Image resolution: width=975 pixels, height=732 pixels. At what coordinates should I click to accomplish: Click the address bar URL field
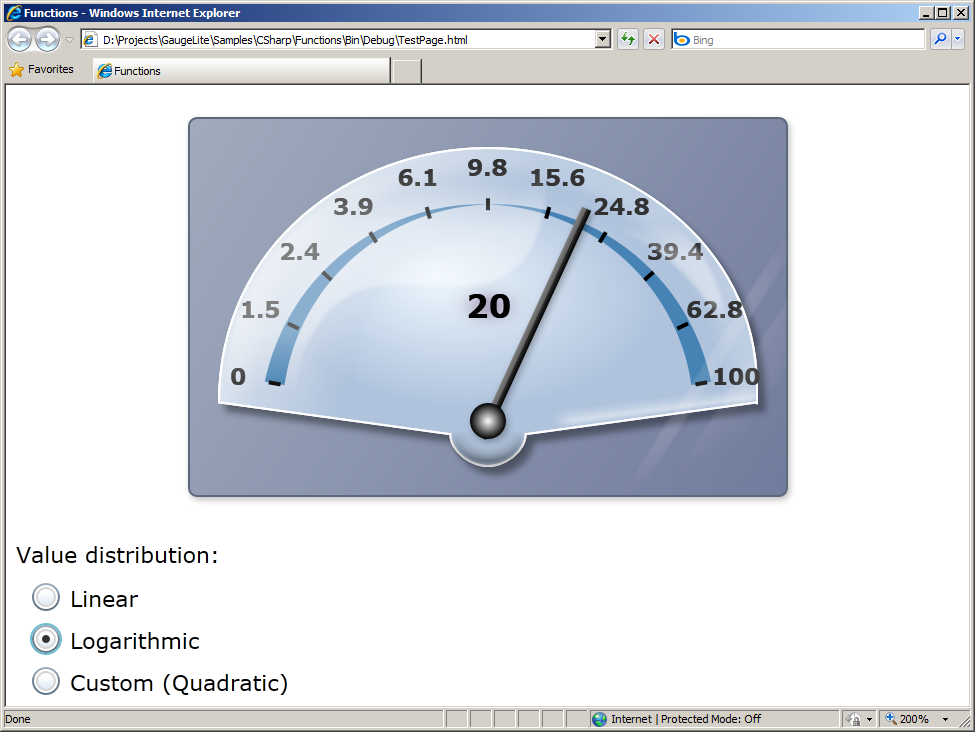(340, 40)
